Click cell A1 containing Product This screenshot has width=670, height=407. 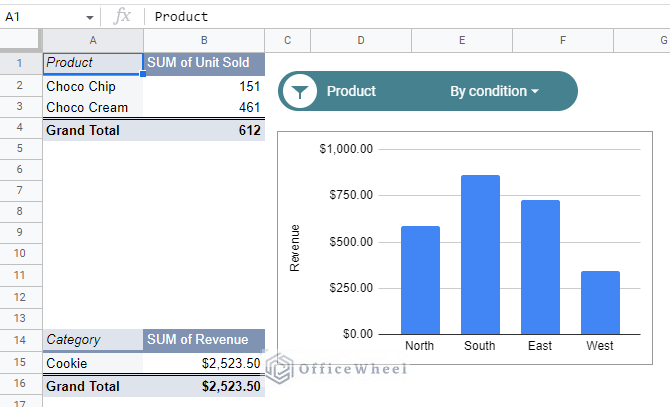pos(93,64)
